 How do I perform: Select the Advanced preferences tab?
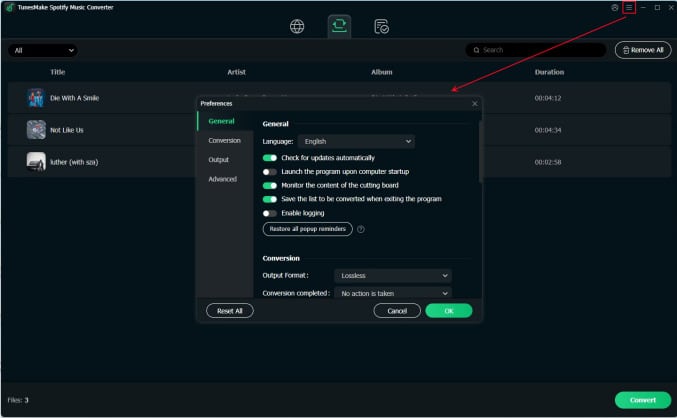pyautogui.click(x=222, y=179)
